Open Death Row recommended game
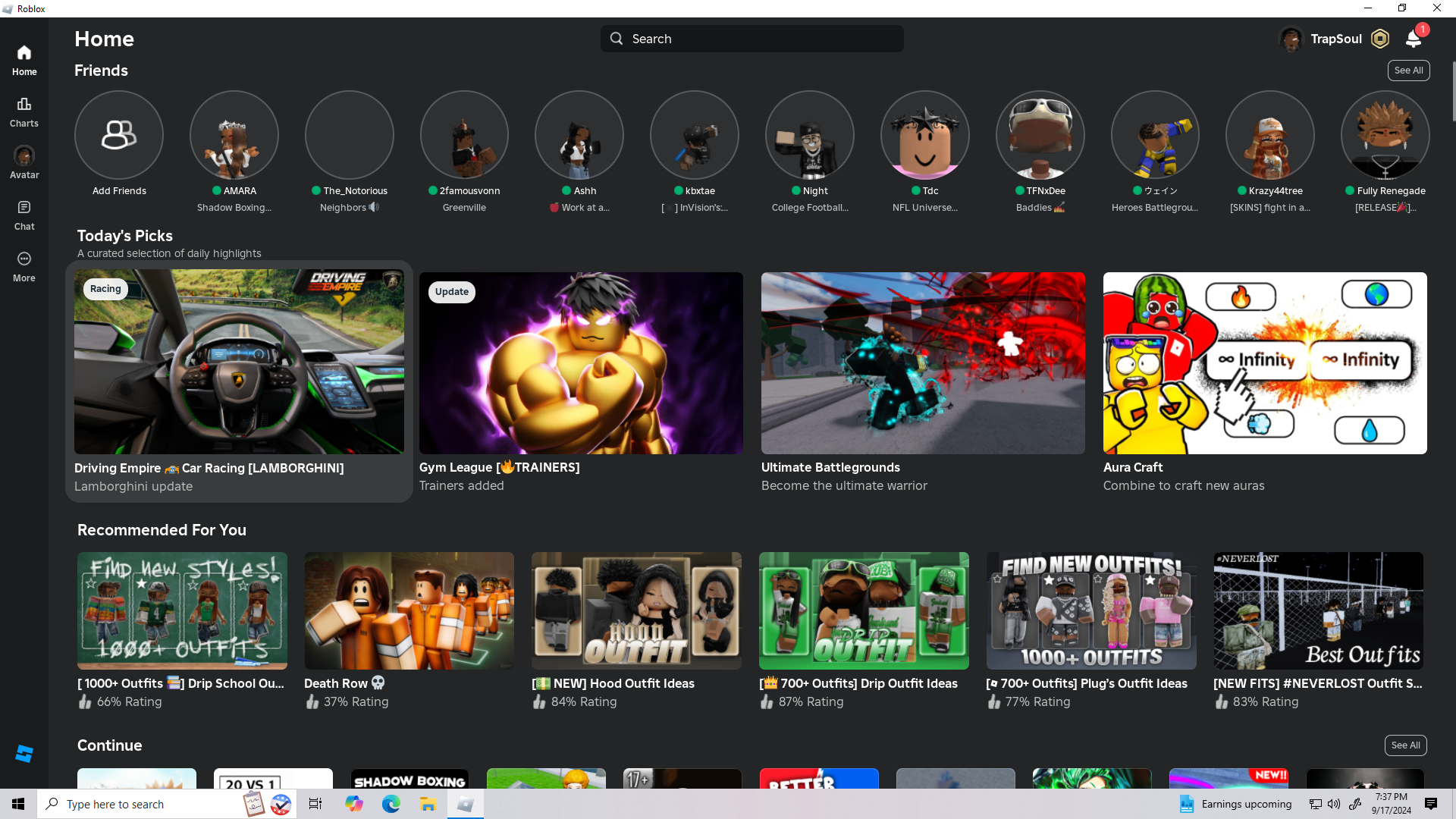Viewport: 1456px width, 819px height. pos(409,610)
